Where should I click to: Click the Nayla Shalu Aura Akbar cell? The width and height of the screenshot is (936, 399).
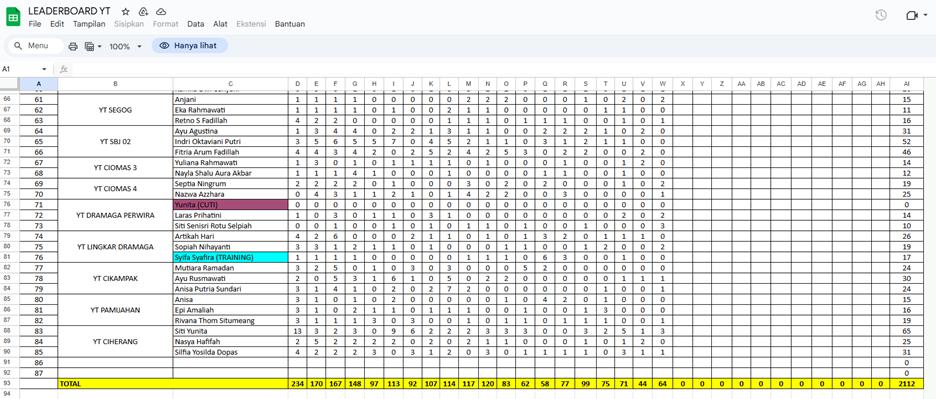(x=230, y=173)
